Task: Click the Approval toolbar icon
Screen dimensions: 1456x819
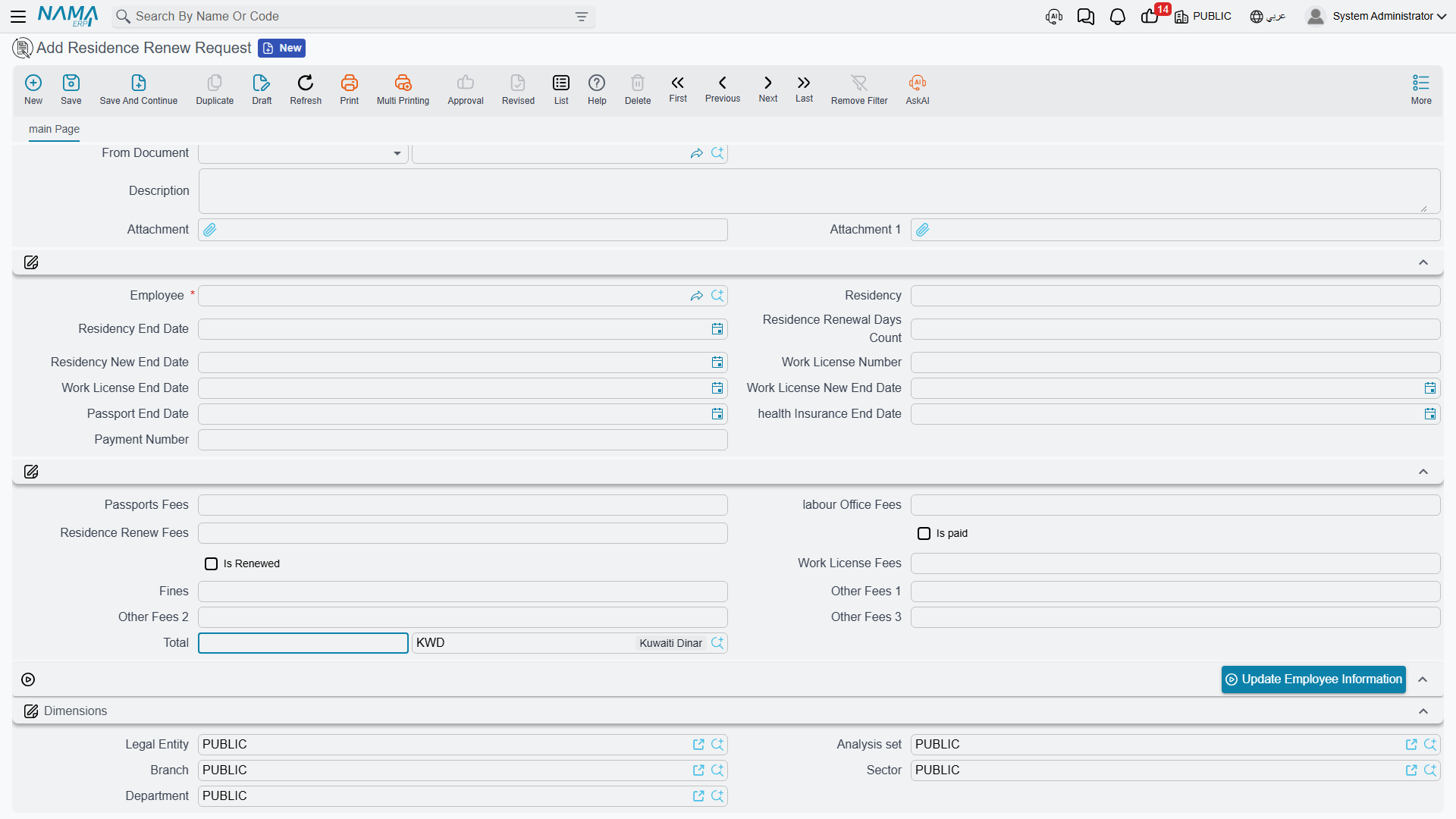Action: pyautogui.click(x=466, y=89)
